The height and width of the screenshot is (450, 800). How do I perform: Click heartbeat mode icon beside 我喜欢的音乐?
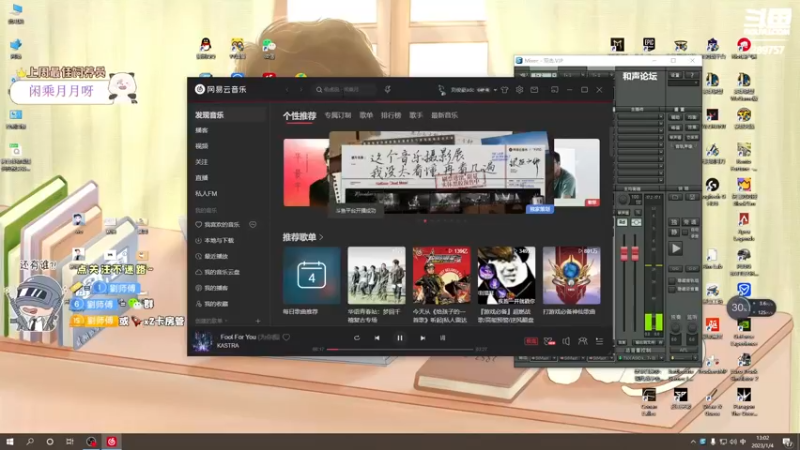(253, 224)
